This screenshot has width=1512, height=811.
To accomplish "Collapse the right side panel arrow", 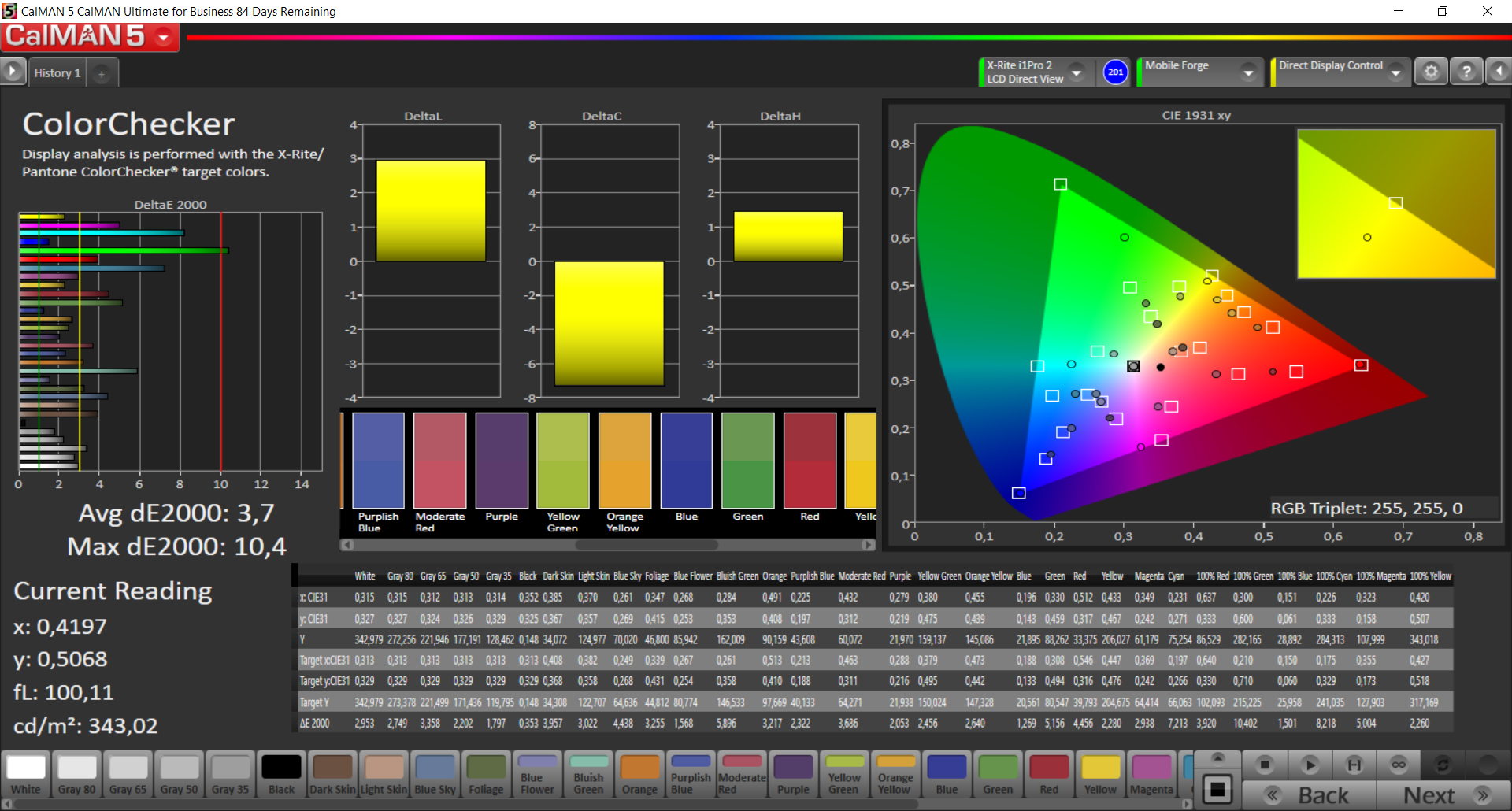I will (x=1499, y=72).
